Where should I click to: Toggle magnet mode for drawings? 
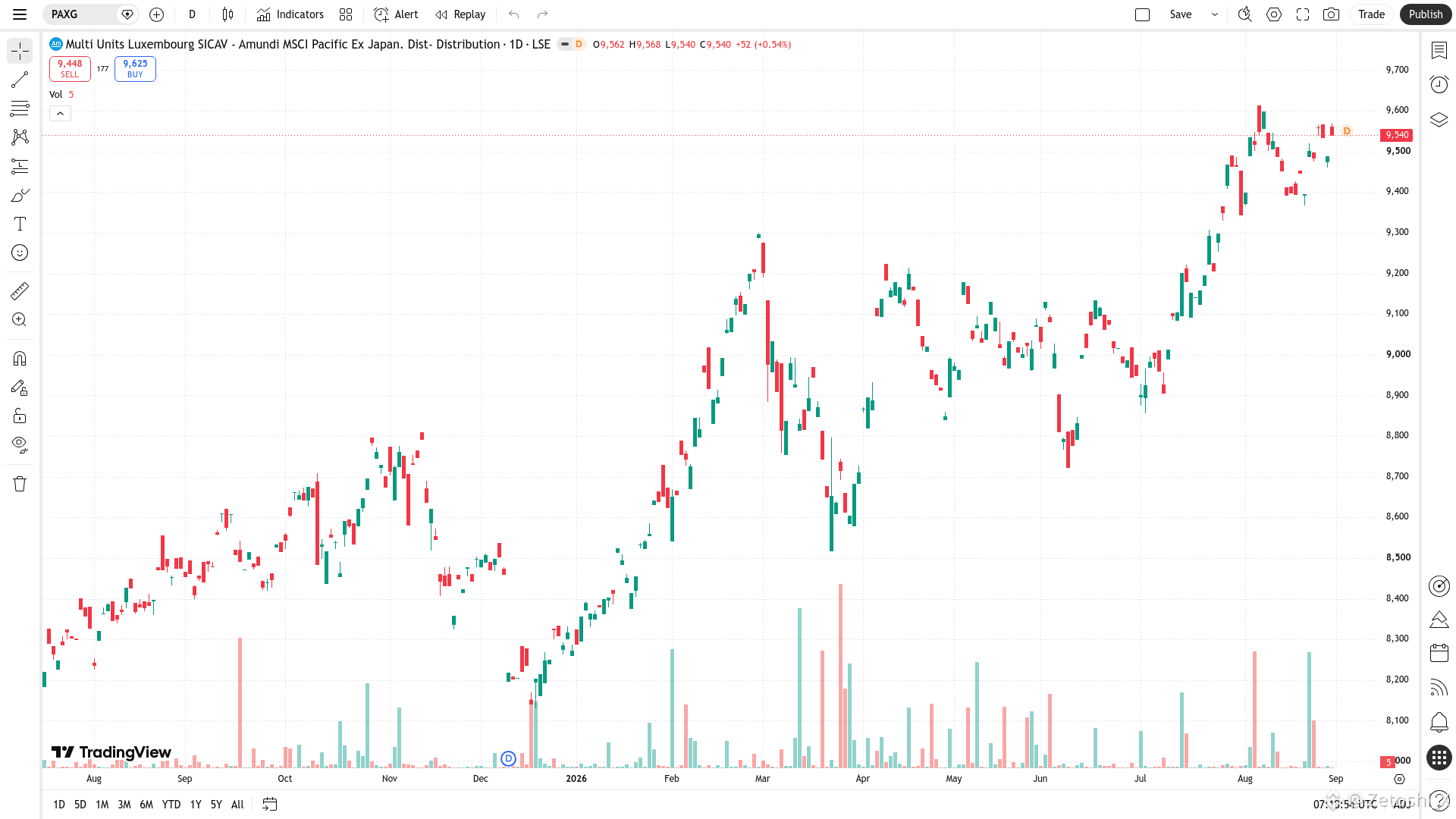[20, 359]
